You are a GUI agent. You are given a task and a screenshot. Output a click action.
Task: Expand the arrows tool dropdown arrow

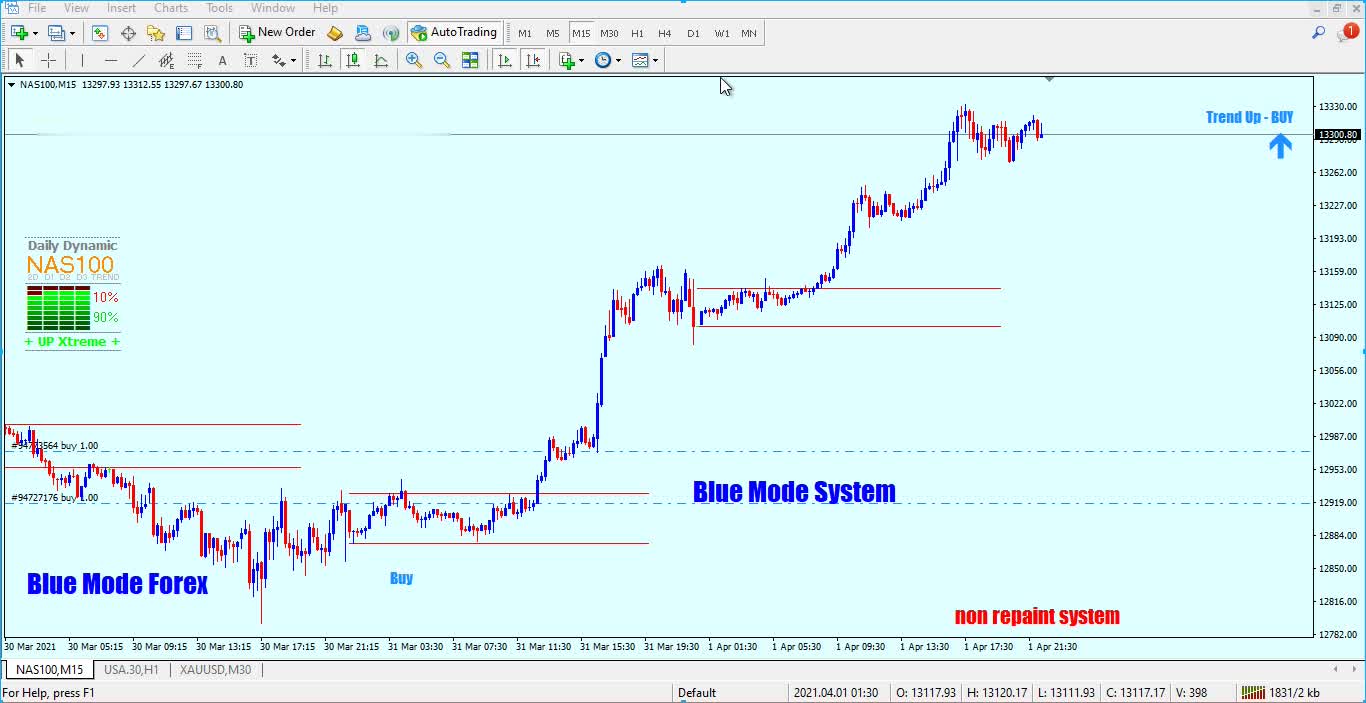pyautogui.click(x=293, y=60)
